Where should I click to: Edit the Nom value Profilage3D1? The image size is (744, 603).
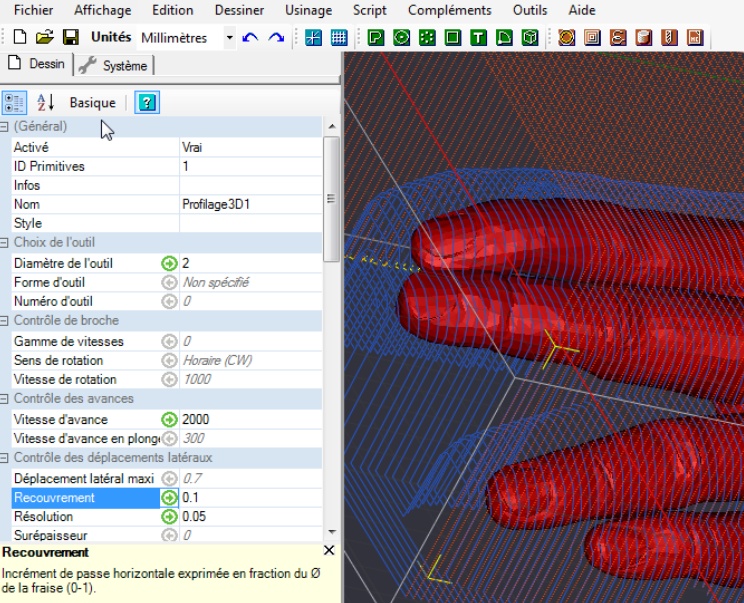point(251,204)
